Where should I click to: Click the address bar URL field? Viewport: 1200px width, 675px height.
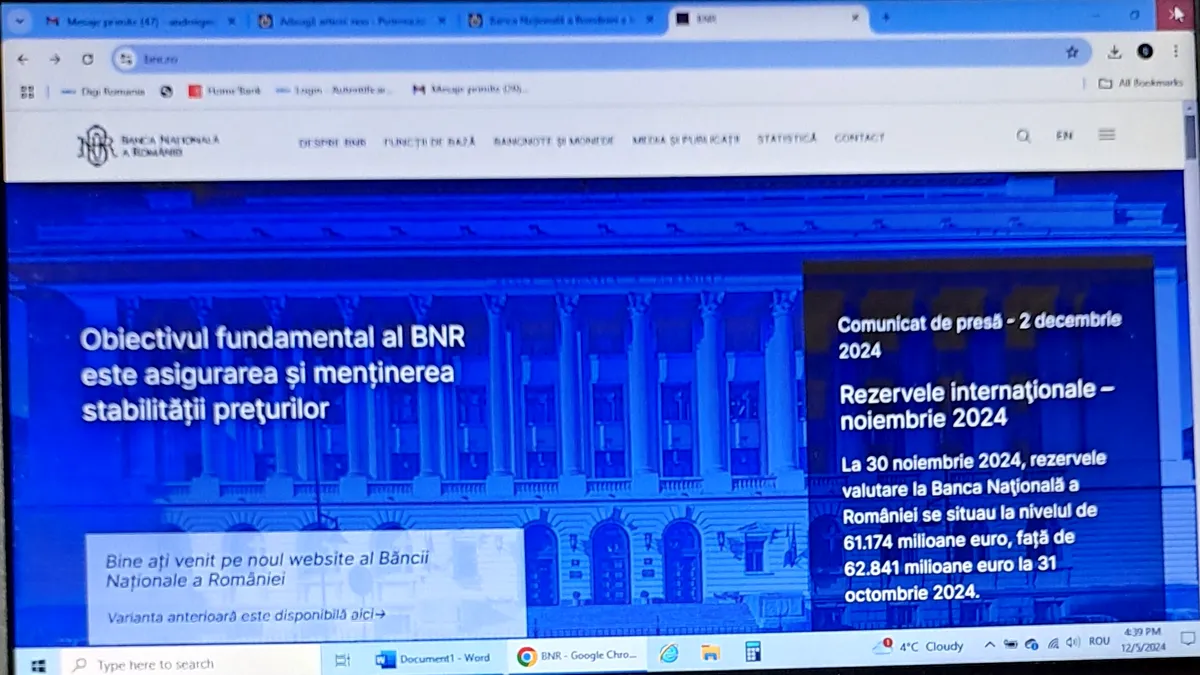tap(600, 56)
